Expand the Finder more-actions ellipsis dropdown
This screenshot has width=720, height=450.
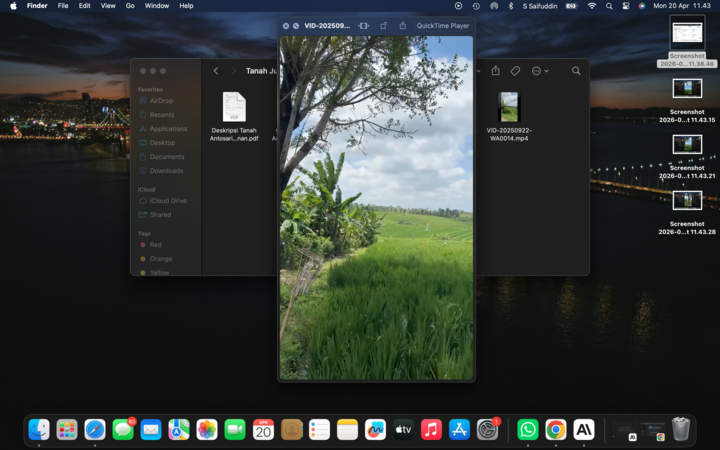pyautogui.click(x=540, y=71)
